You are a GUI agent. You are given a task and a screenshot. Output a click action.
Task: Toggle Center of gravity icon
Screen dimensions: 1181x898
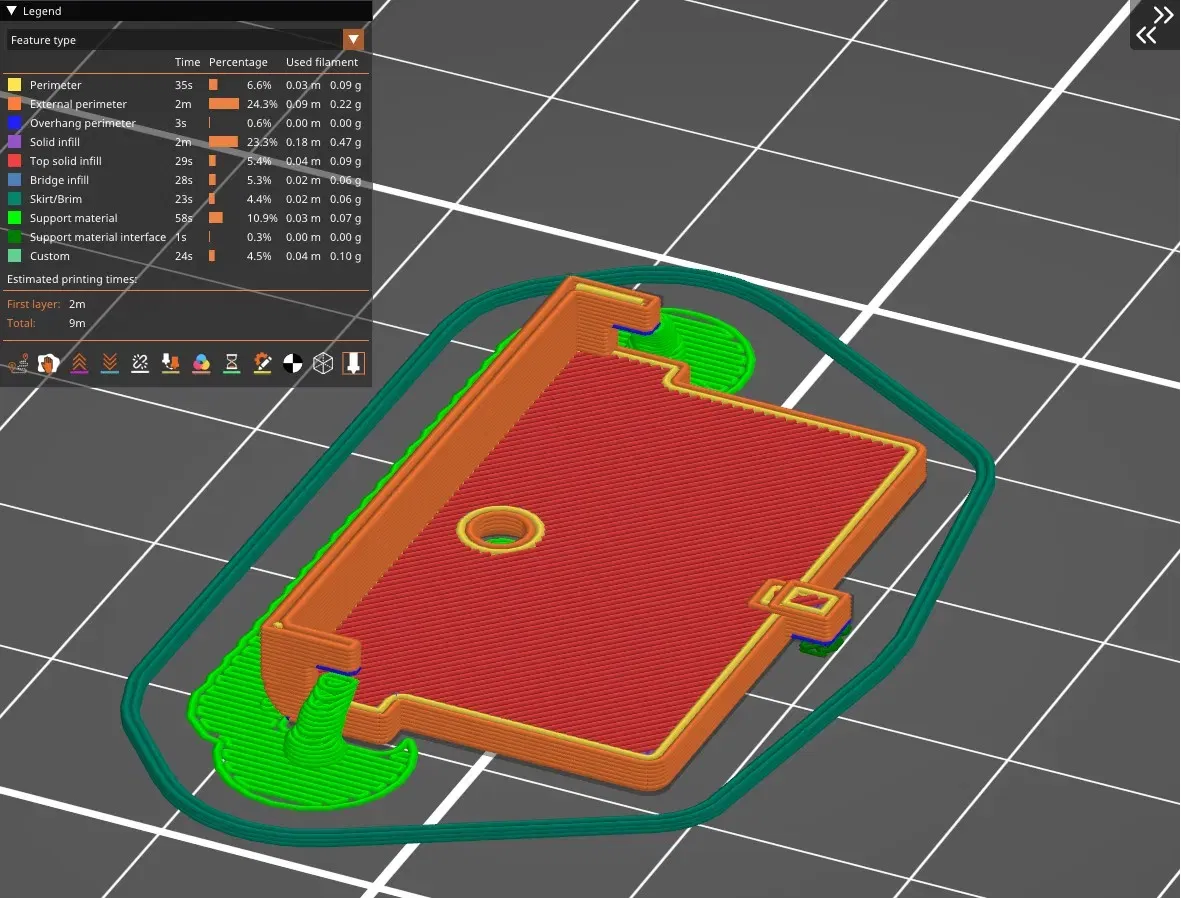coord(292,364)
